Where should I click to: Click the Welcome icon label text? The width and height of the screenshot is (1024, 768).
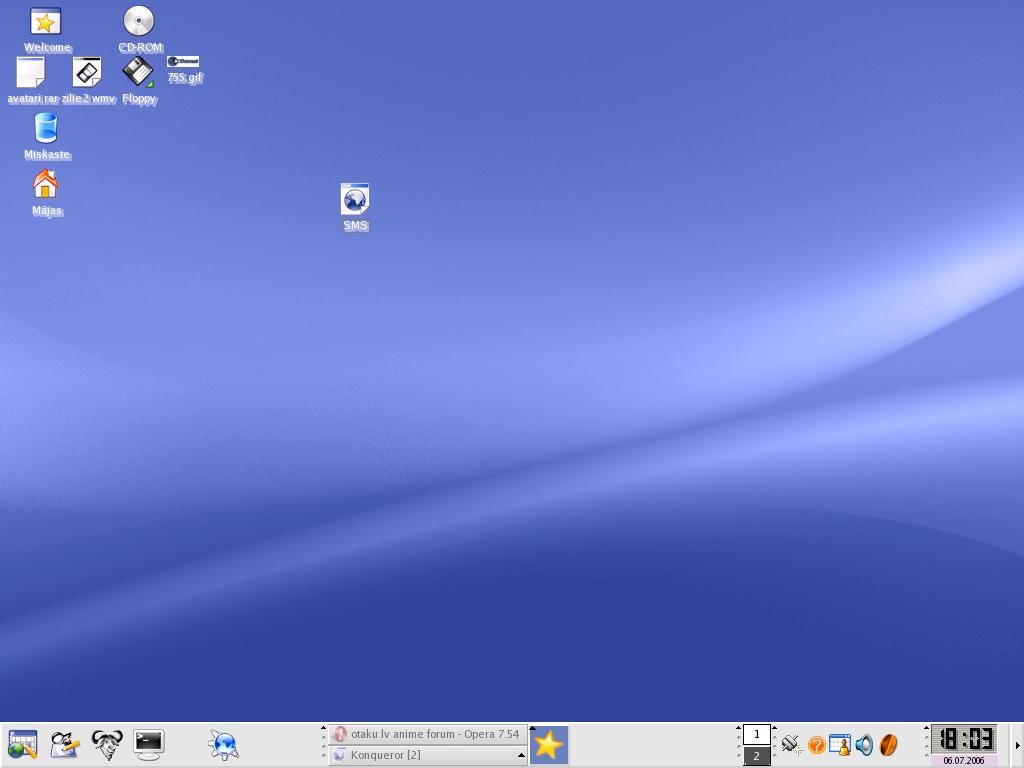tap(47, 47)
